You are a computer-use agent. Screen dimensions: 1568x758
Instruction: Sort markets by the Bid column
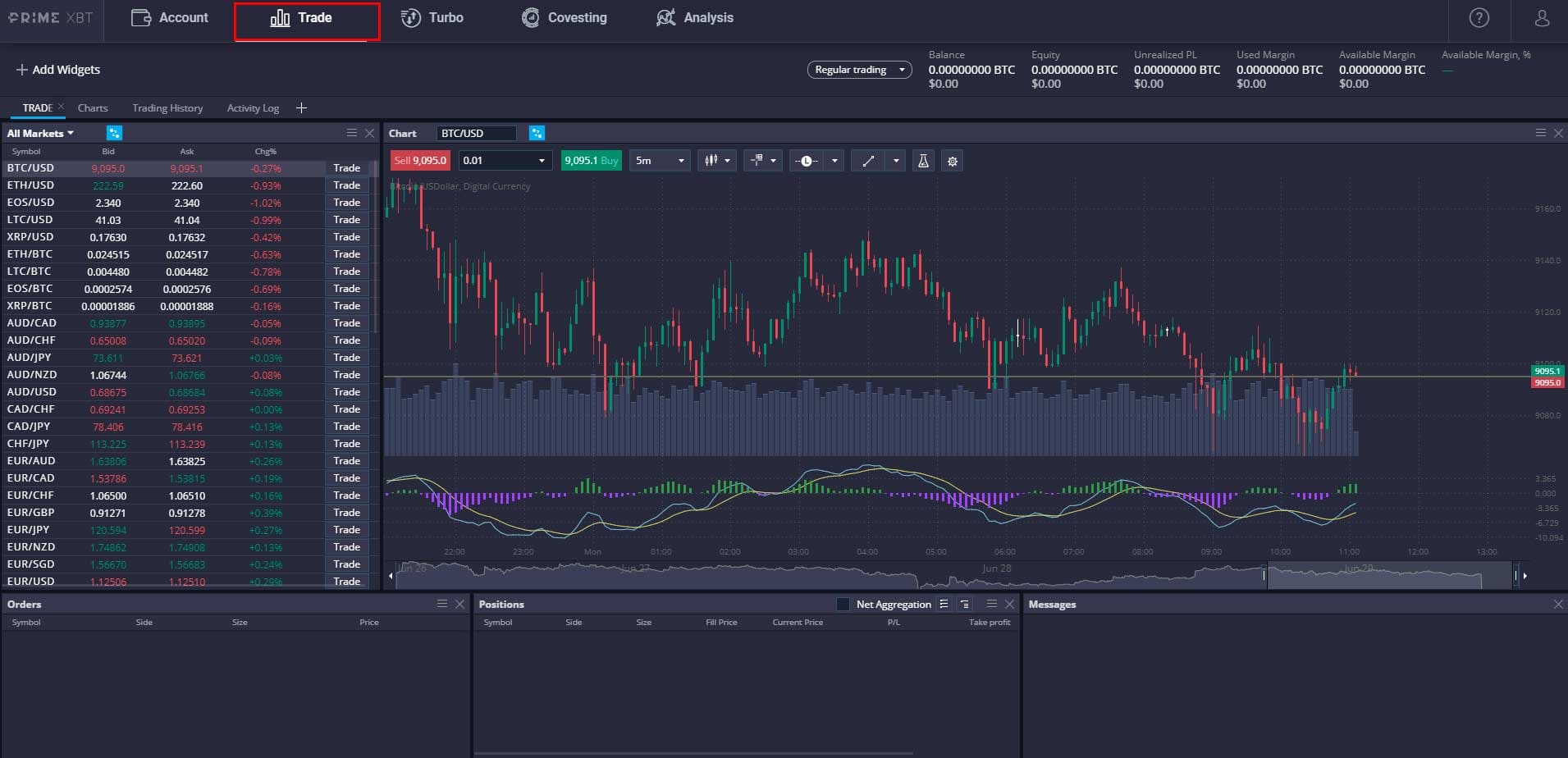tap(108, 152)
